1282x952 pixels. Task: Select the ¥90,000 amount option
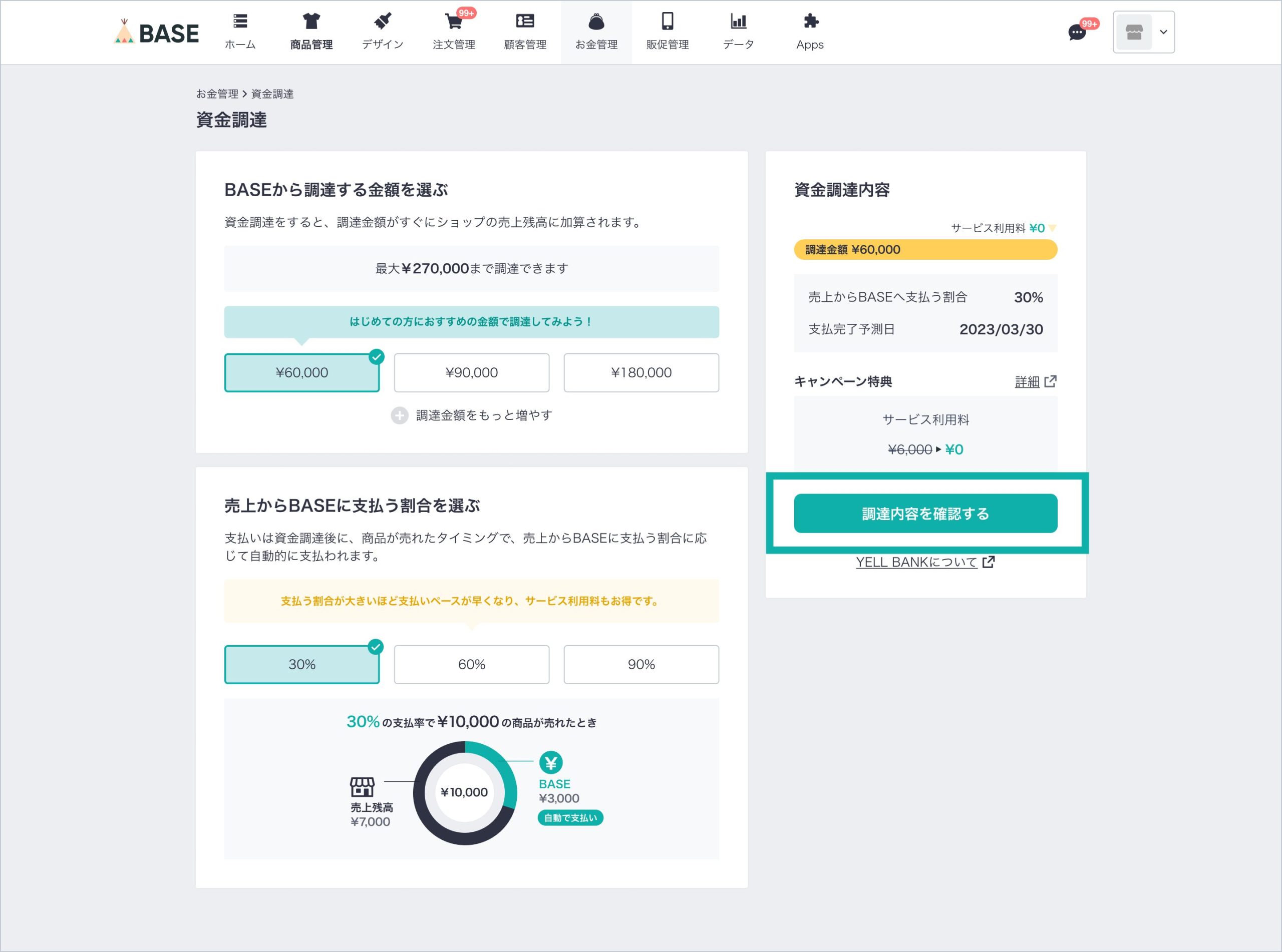pos(472,373)
